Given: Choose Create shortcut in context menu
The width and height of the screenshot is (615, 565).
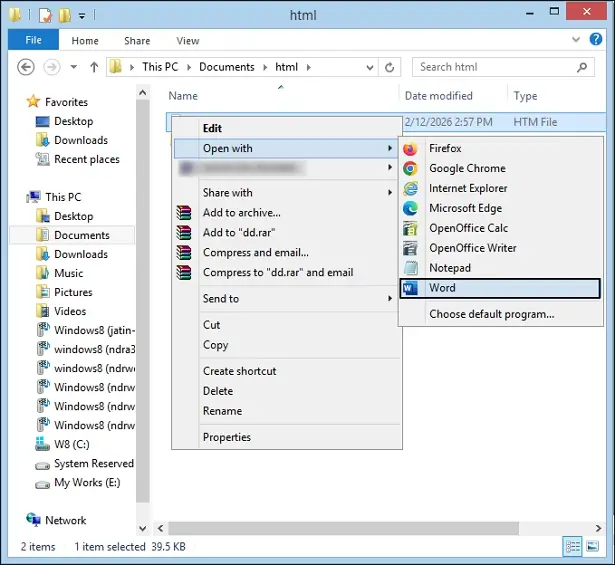Looking at the screenshot, I should point(239,371).
